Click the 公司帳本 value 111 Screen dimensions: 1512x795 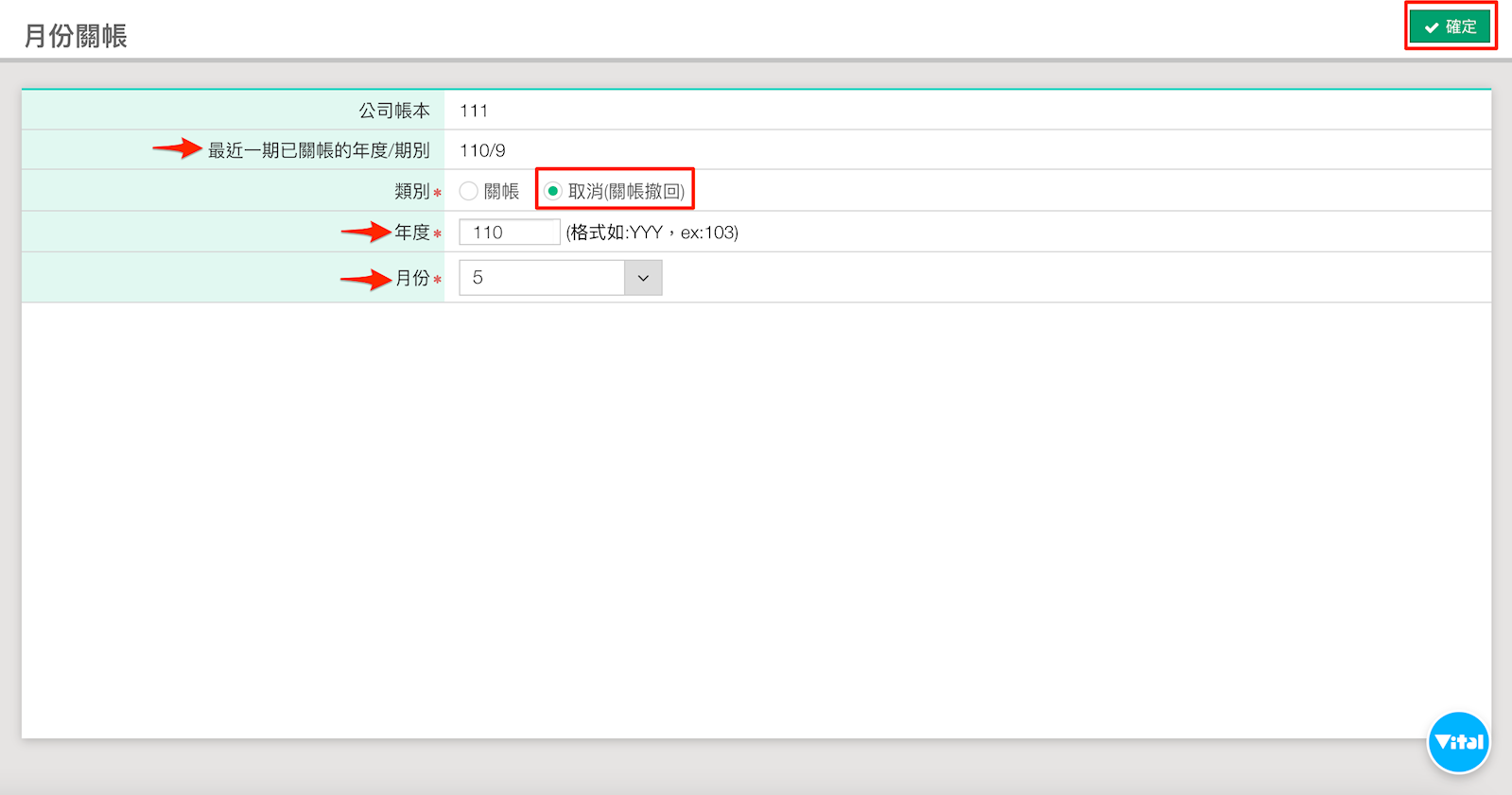pyautogui.click(x=474, y=111)
